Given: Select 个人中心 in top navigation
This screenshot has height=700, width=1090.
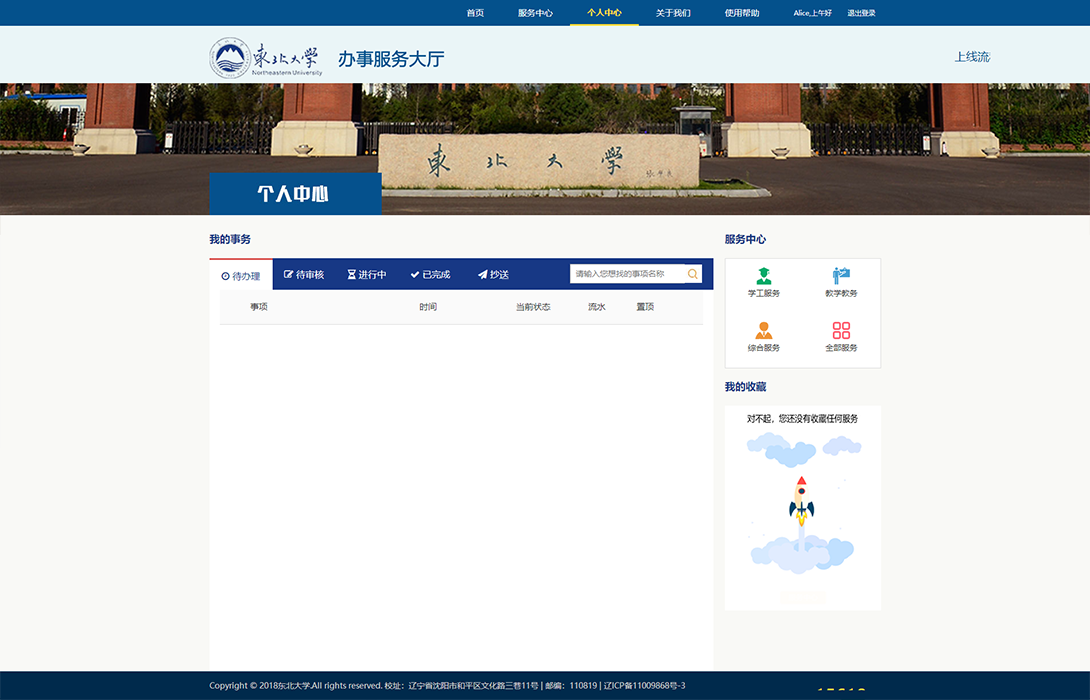Looking at the screenshot, I should [x=604, y=13].
